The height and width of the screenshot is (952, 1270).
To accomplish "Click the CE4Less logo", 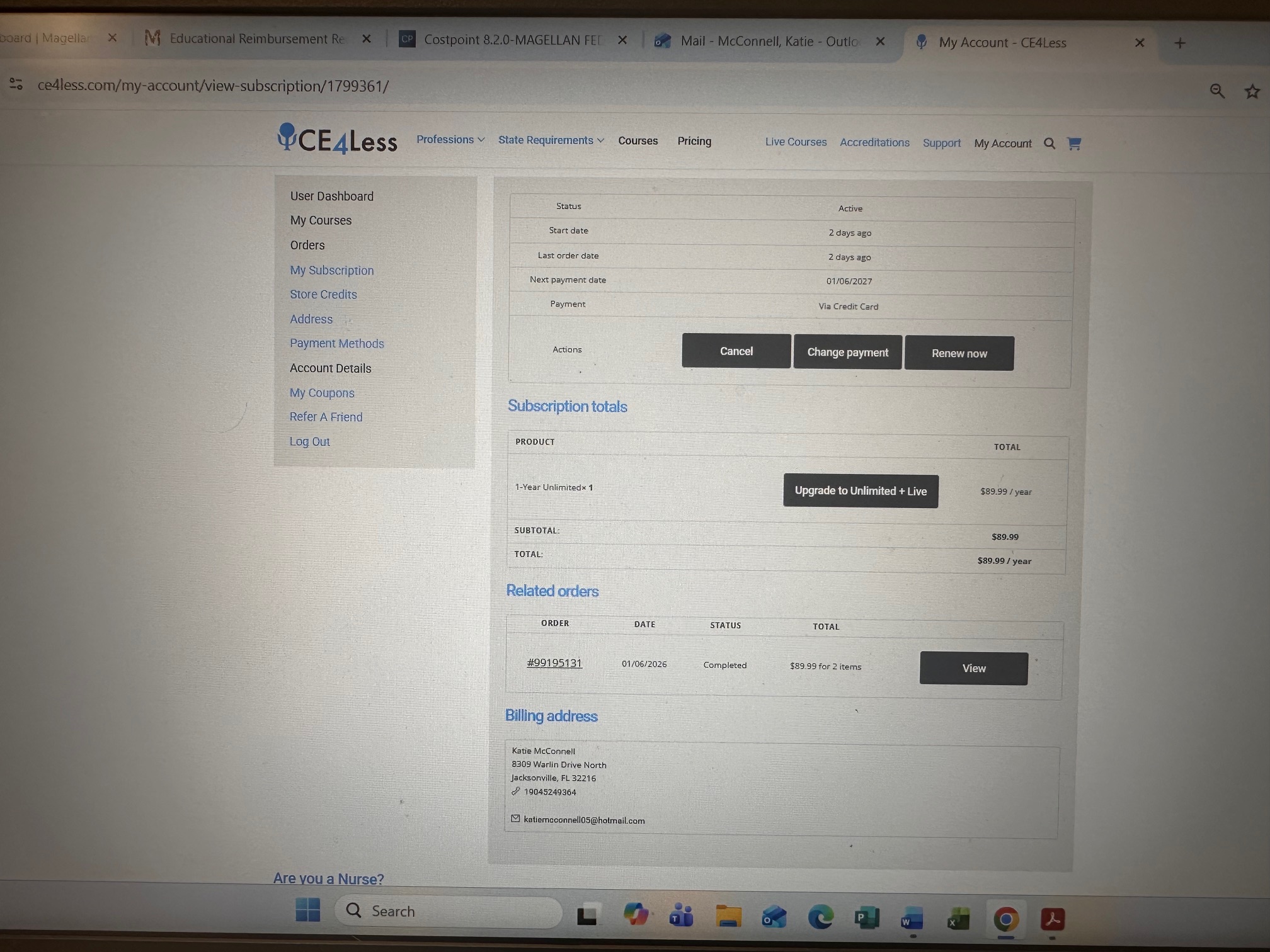I will (x=338, y=139).
